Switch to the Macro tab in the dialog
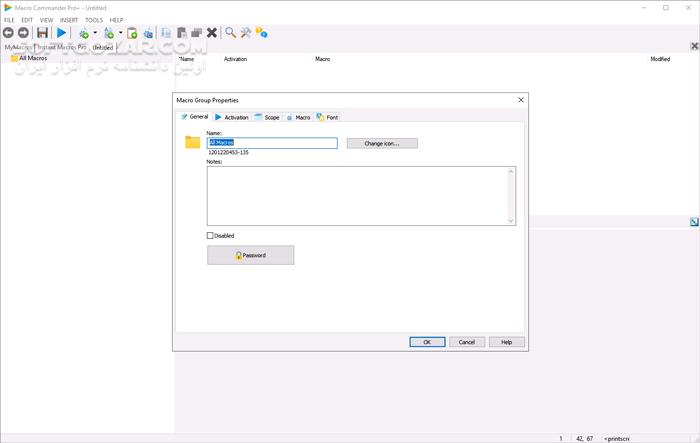 [298, 117]
